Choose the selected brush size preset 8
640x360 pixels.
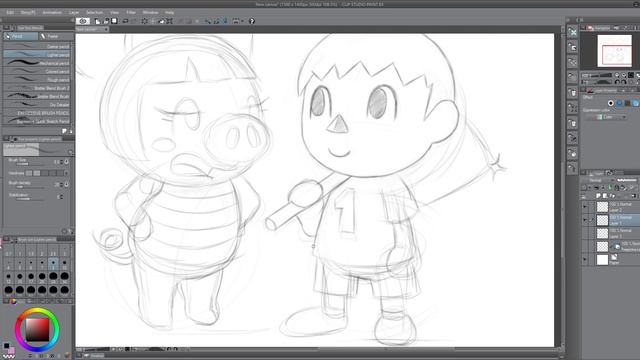(53, 264)
